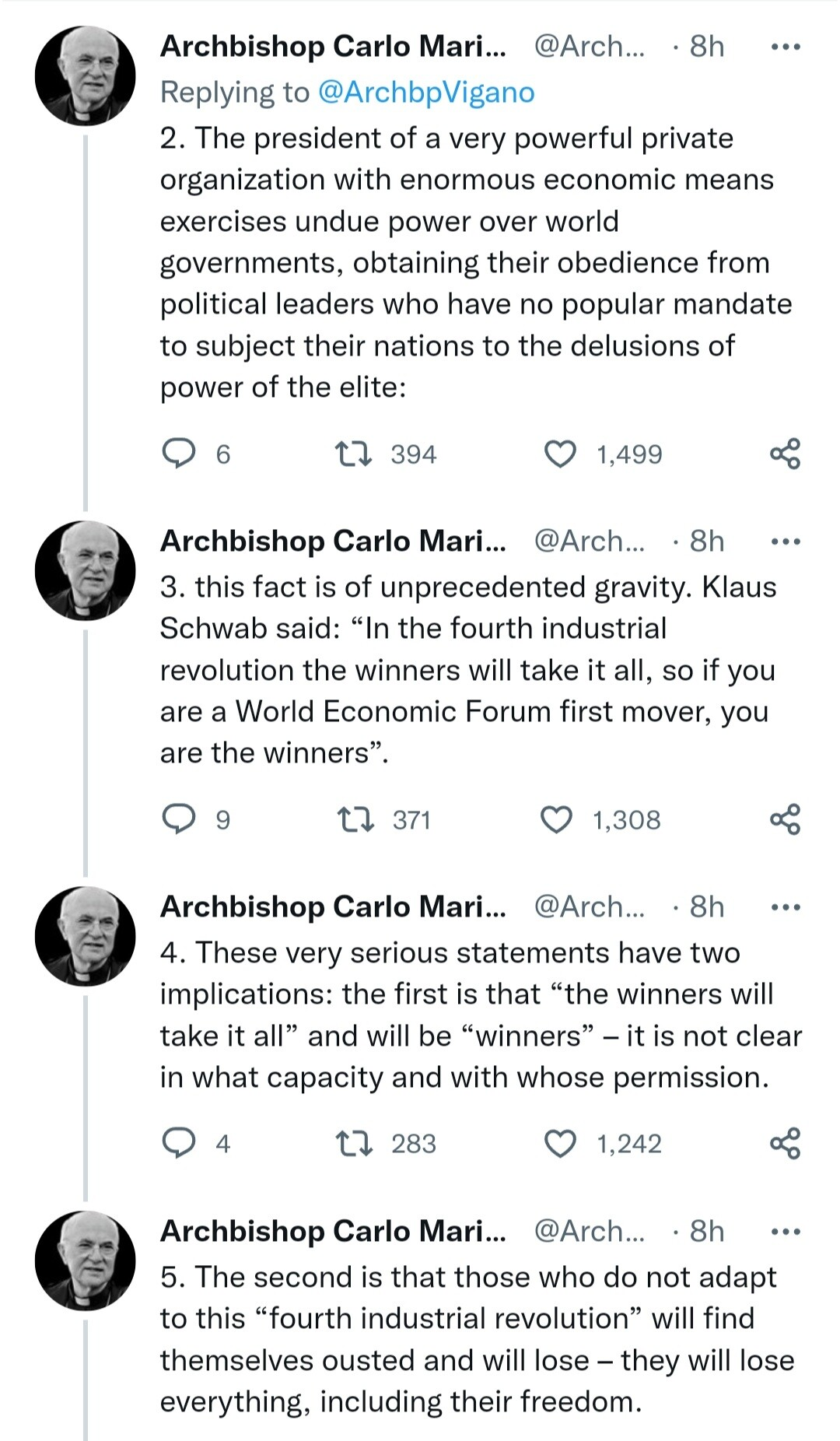Share tweet 2 about world governments
This screenshot has width=840, height=1441.
[x=785, y=454]
